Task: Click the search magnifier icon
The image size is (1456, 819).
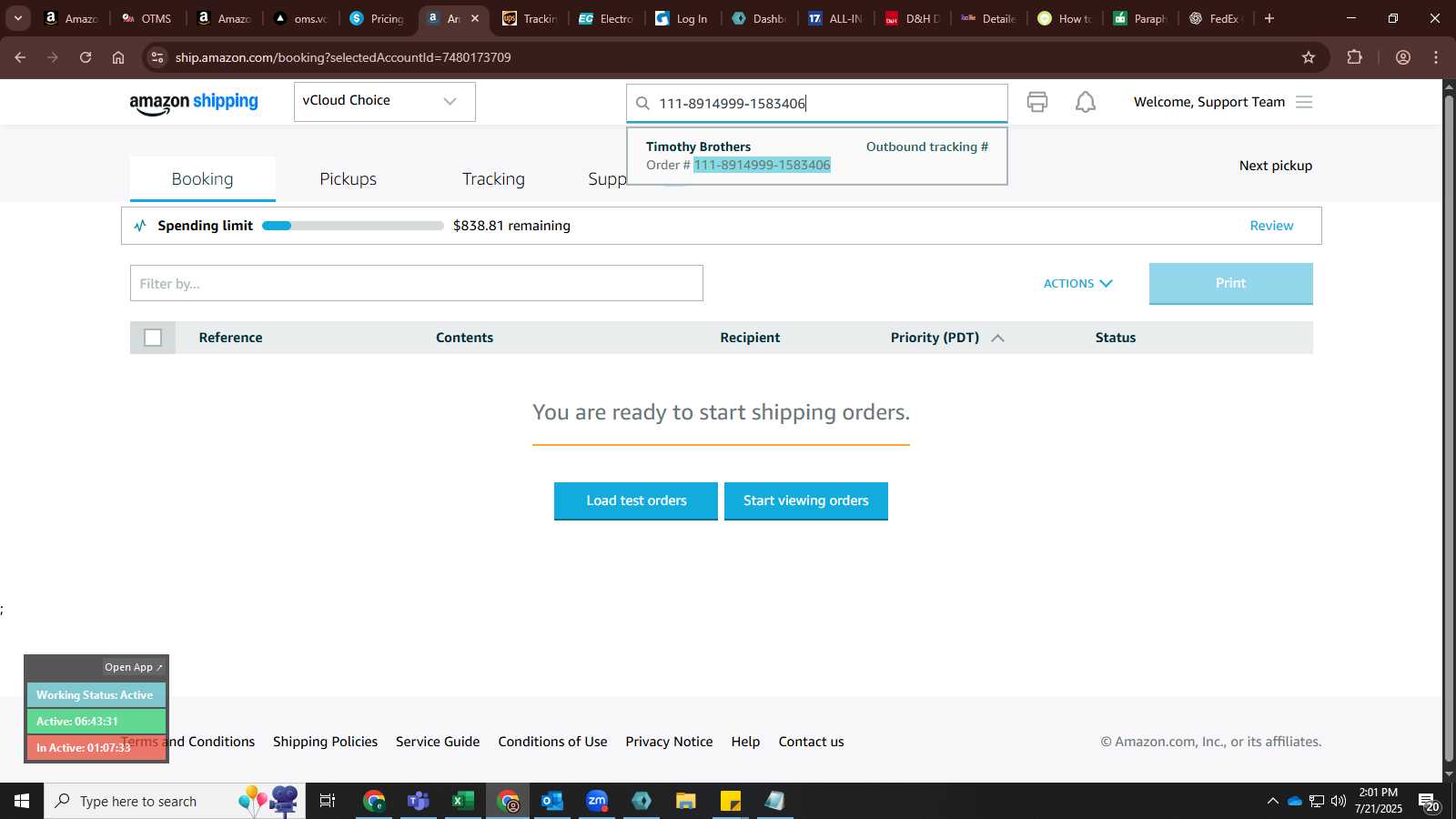Action: [x=642, y=104]
